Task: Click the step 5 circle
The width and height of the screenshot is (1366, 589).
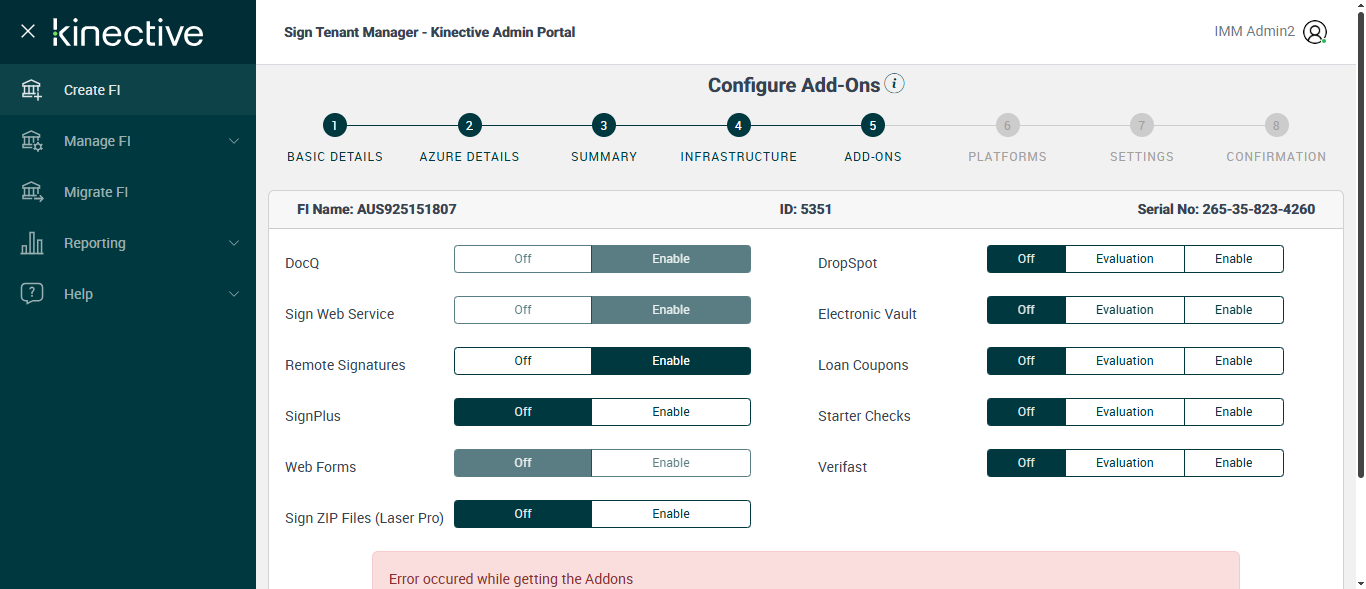Action: point(872,125)
